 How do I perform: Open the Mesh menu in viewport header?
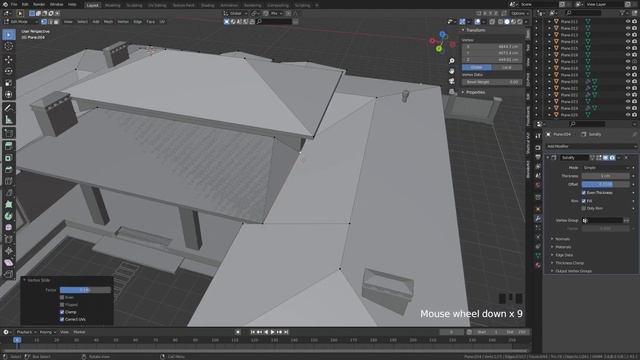pos(108,22)
